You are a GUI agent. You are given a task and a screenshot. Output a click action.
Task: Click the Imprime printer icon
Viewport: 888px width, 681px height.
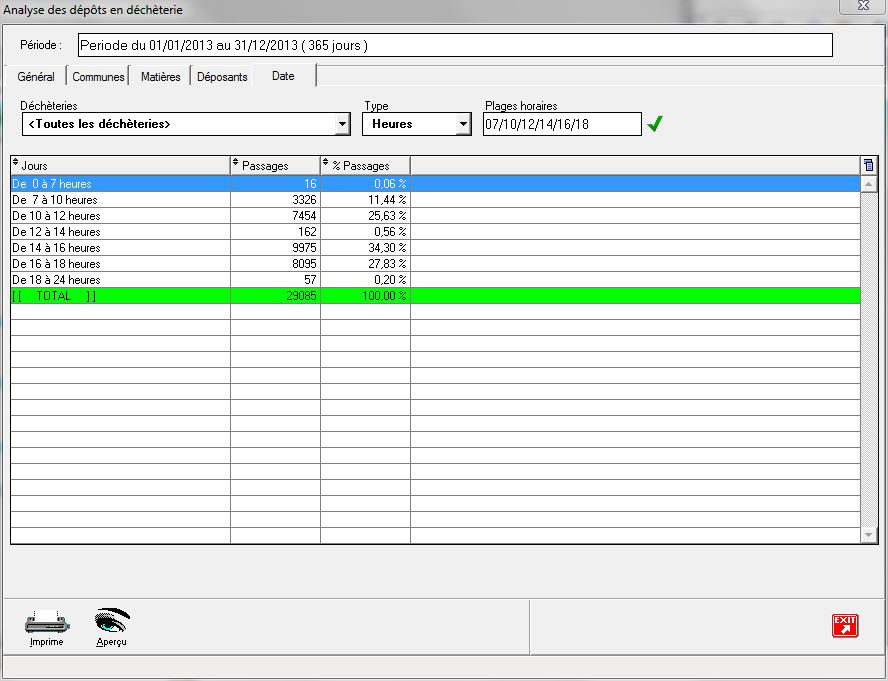[x=46, y=622]
